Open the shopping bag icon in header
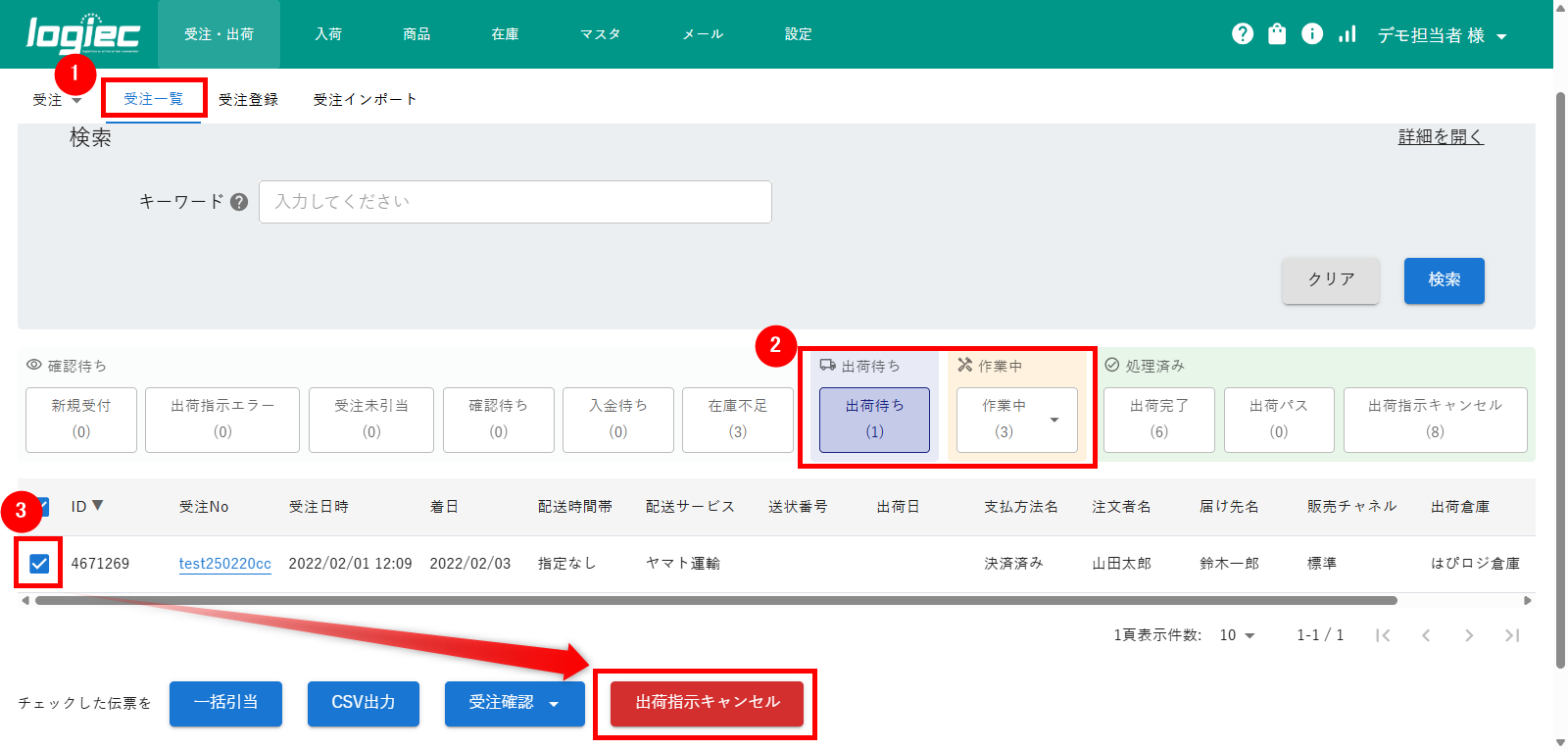The image size is (1568, 750). (1276, 34)
